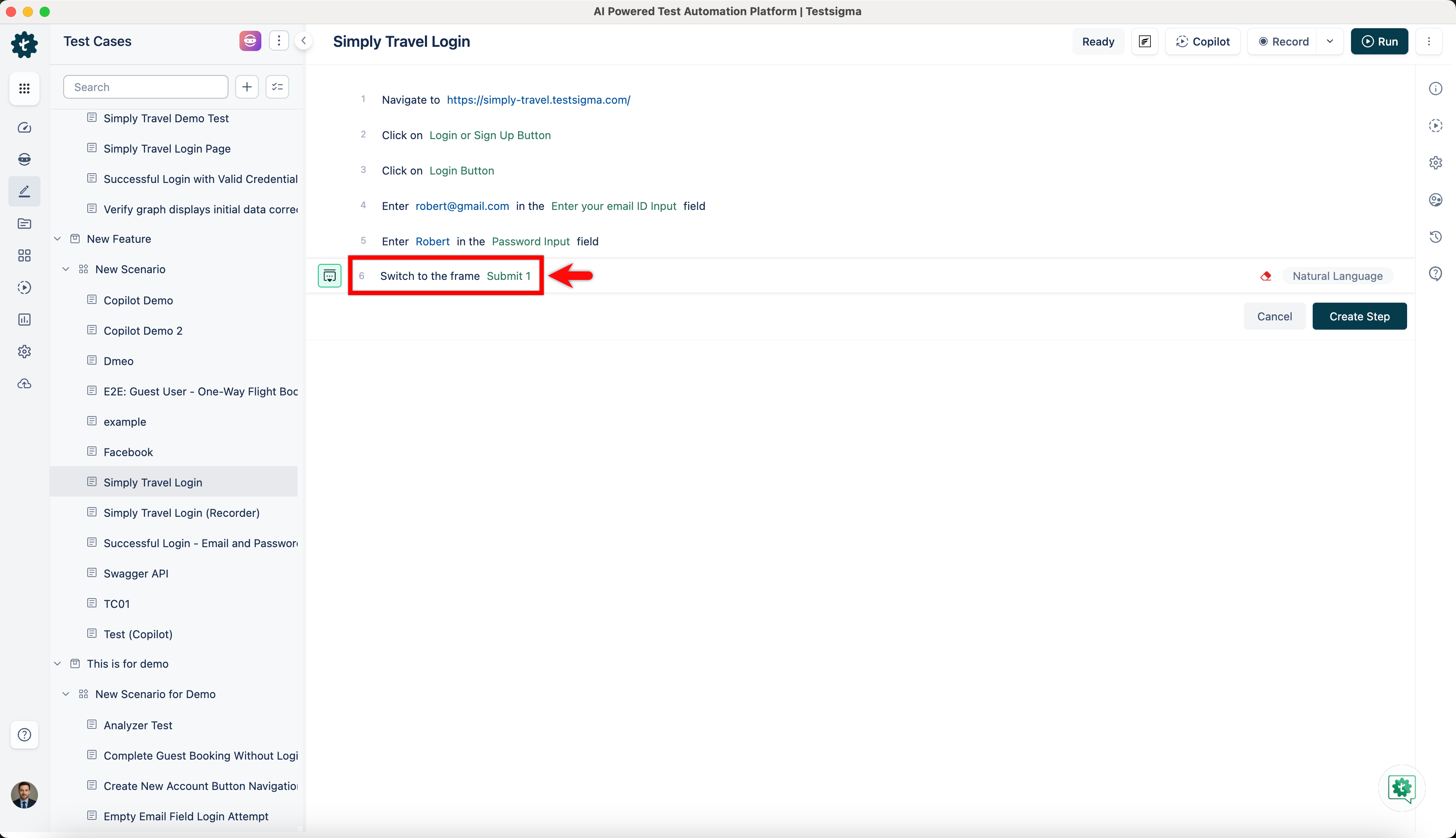Open the apps grid launcher in left rail
Viewport: 1456px width, 838px height.
[24, 88]
